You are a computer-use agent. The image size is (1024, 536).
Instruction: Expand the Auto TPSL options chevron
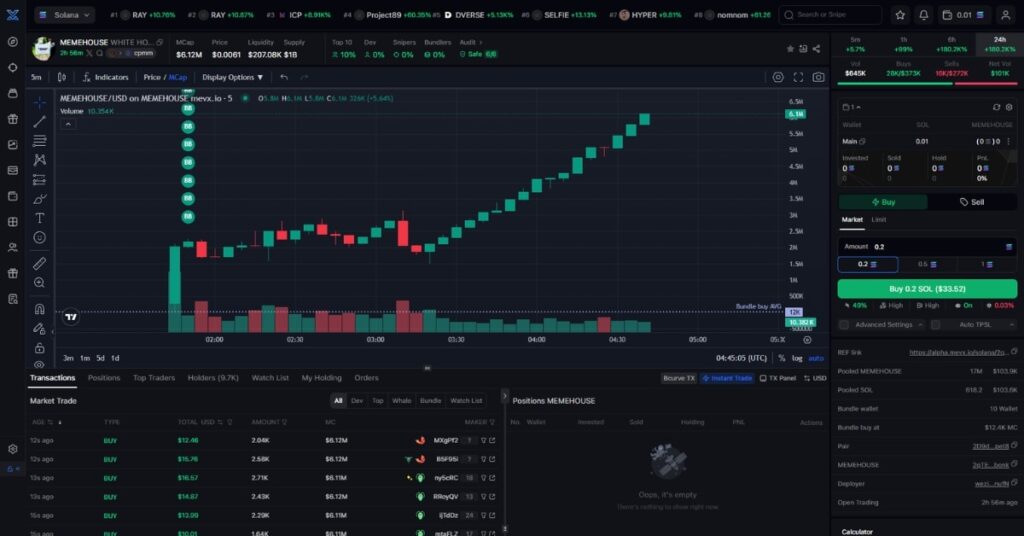click(1012, 324)
